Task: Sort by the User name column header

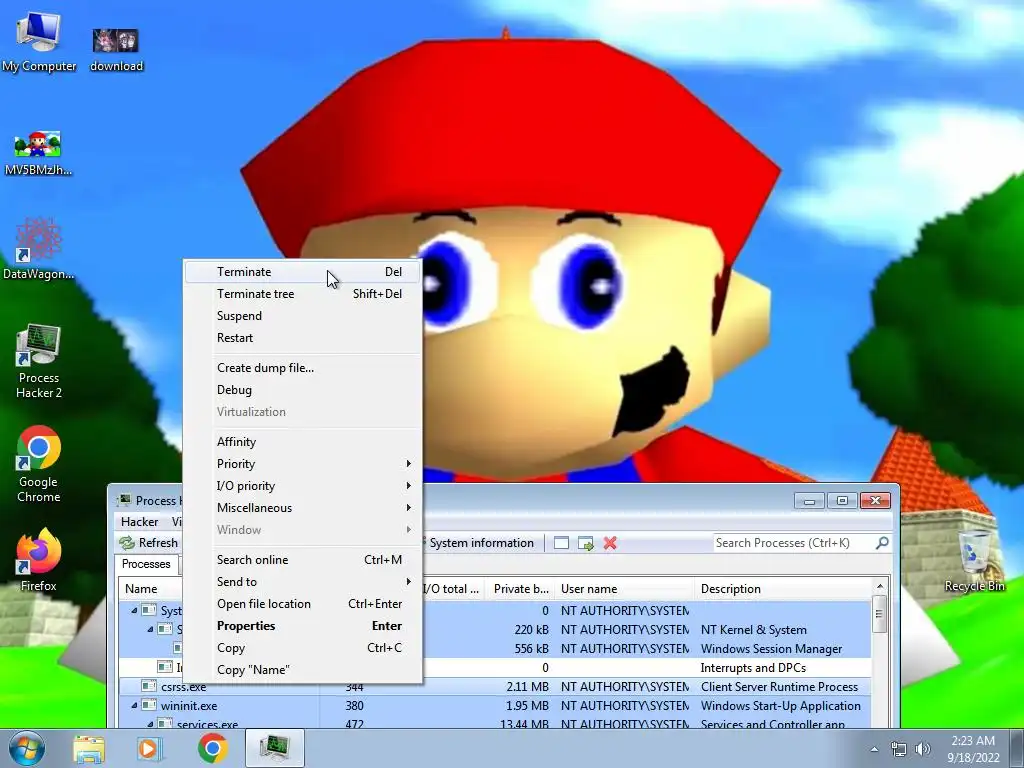Action: pos(624,589)
